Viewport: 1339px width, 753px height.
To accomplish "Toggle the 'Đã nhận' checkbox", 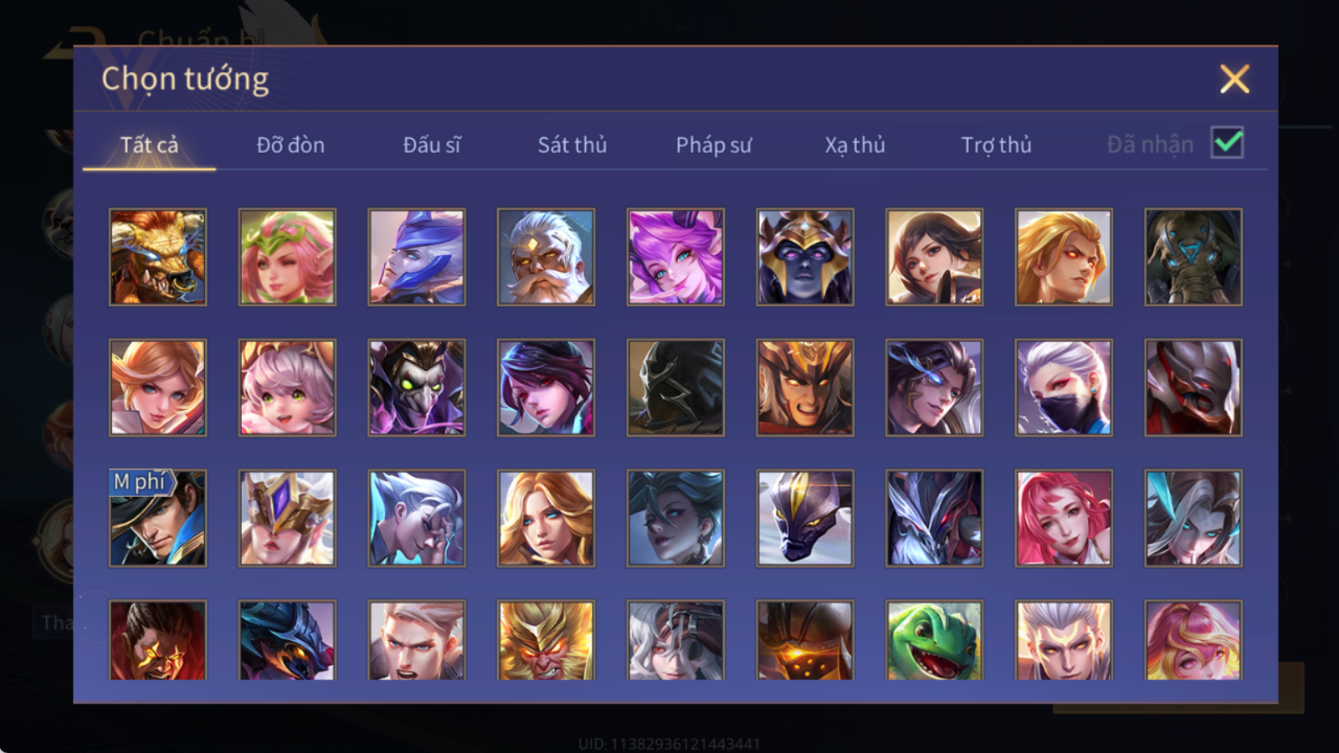I will (1227, 143).
